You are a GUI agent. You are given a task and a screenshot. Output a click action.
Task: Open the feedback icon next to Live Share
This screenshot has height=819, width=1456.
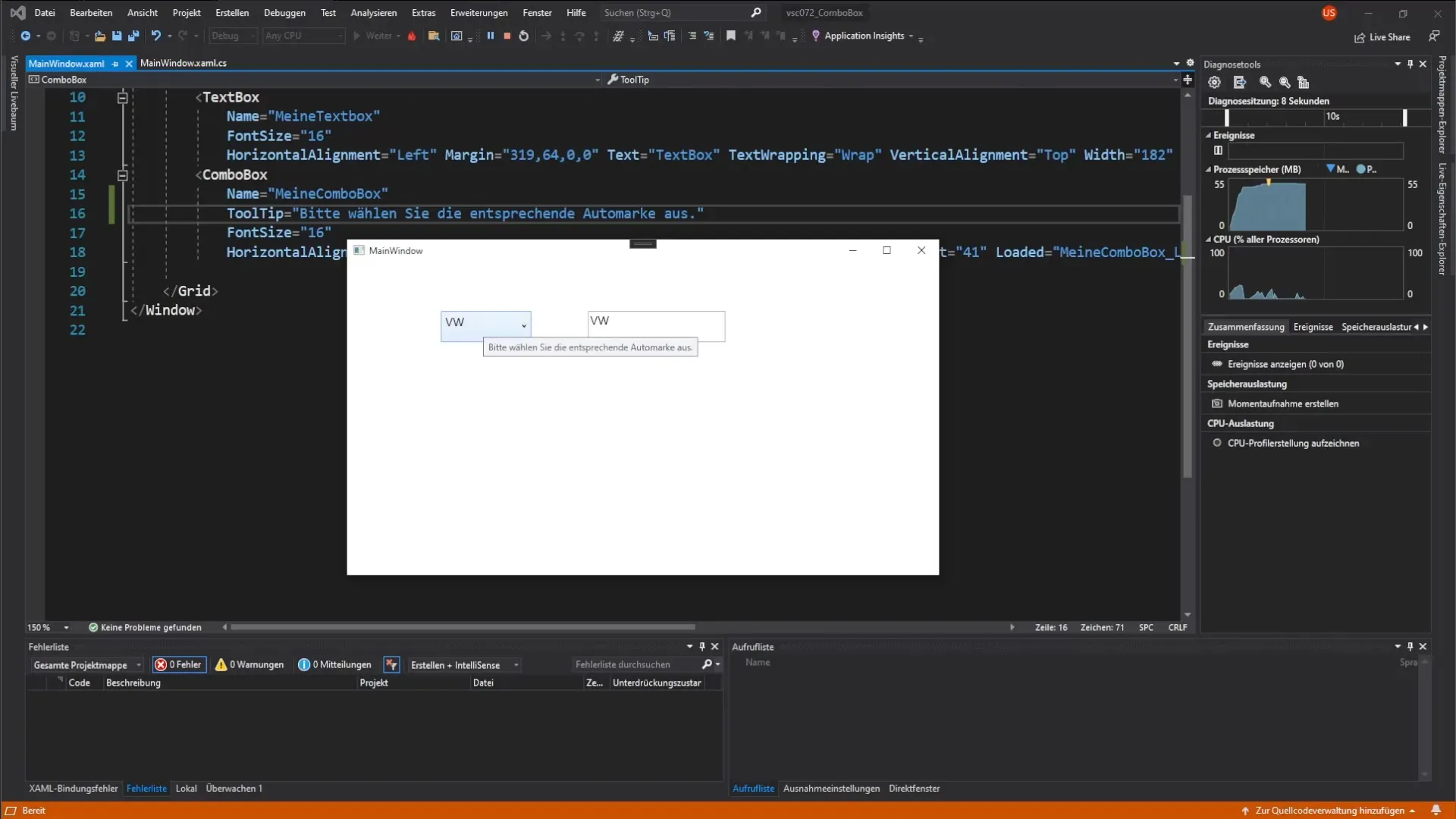(x=1434, y=36)
